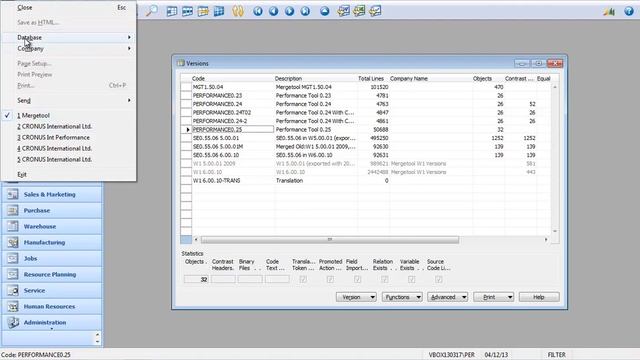Open the Warehouse navigation menu
The height and width of the screenshot is (360, 640).
click(52, 226)
